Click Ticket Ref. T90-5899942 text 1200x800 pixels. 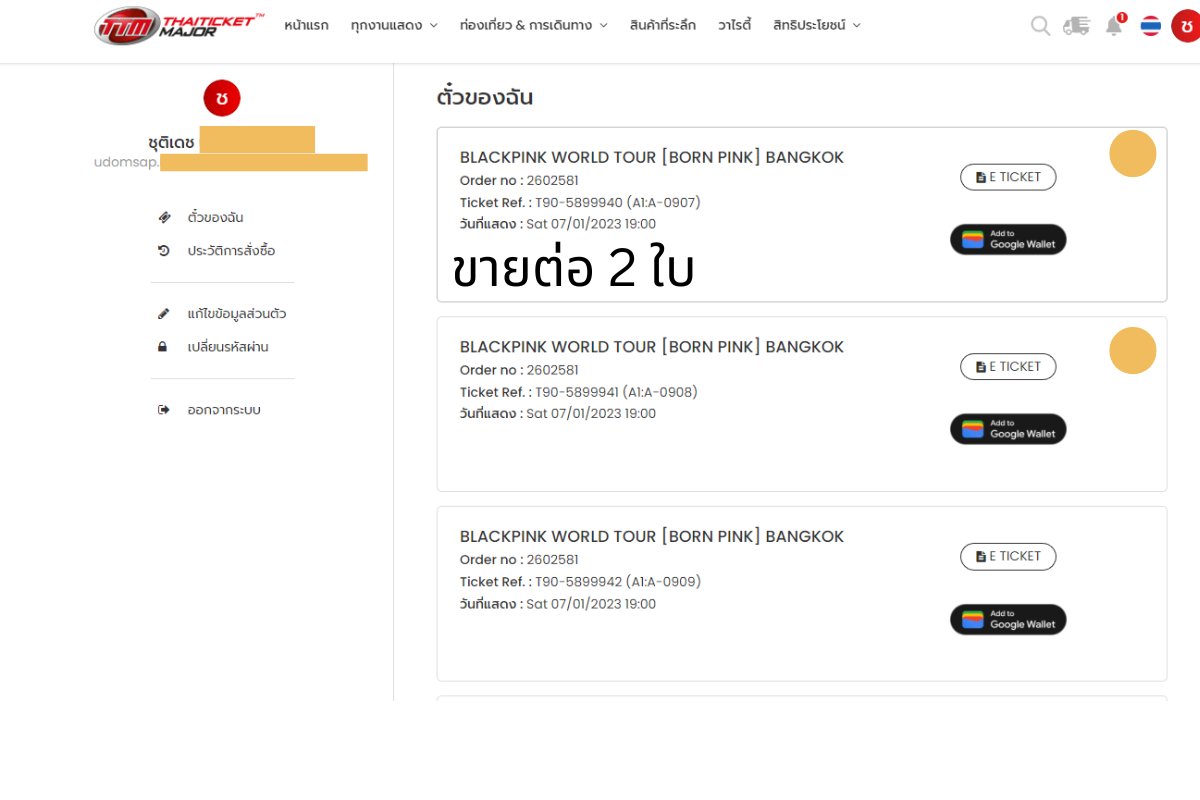tap(580, 582)
